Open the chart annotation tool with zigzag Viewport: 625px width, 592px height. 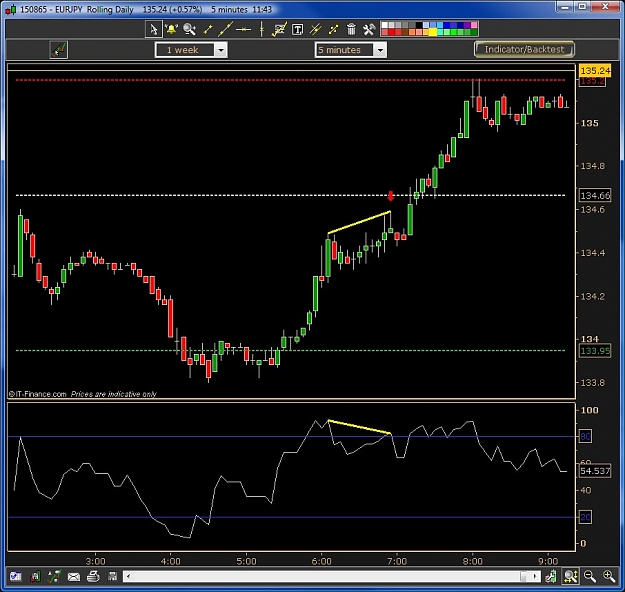click(279, 29)
